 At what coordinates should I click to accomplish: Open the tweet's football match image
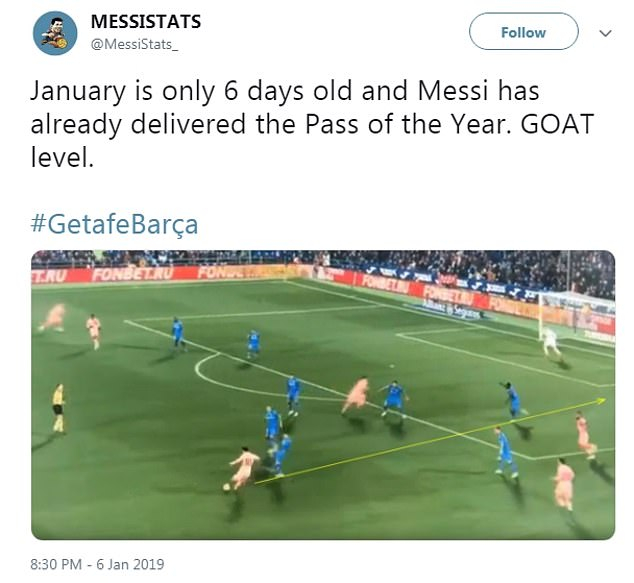[x=323, y=395]
